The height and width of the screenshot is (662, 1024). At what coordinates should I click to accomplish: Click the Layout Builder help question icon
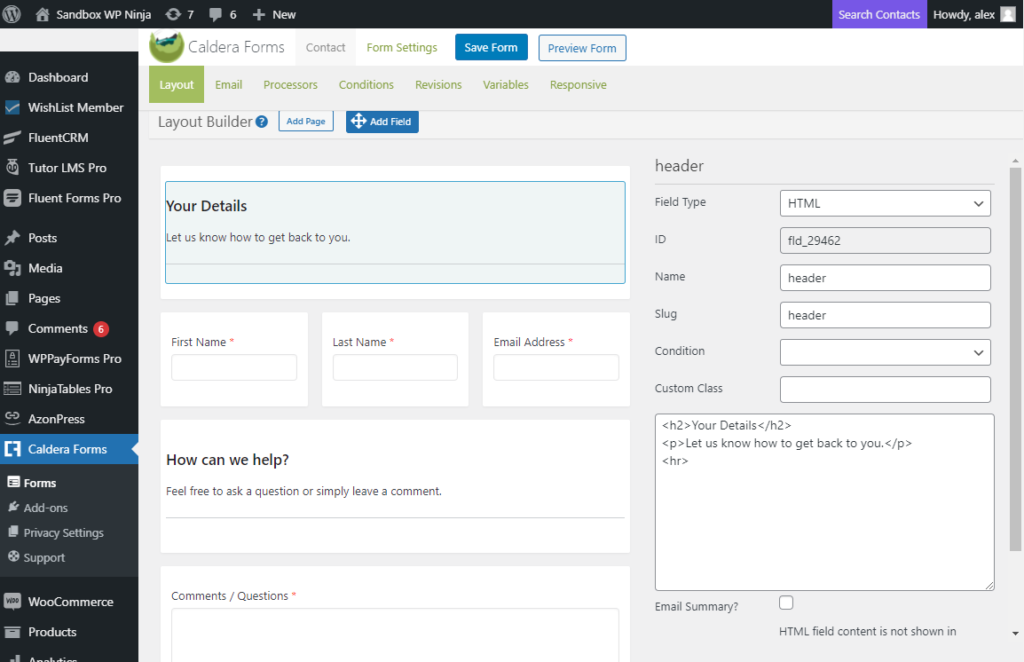(x=262, y=122)
